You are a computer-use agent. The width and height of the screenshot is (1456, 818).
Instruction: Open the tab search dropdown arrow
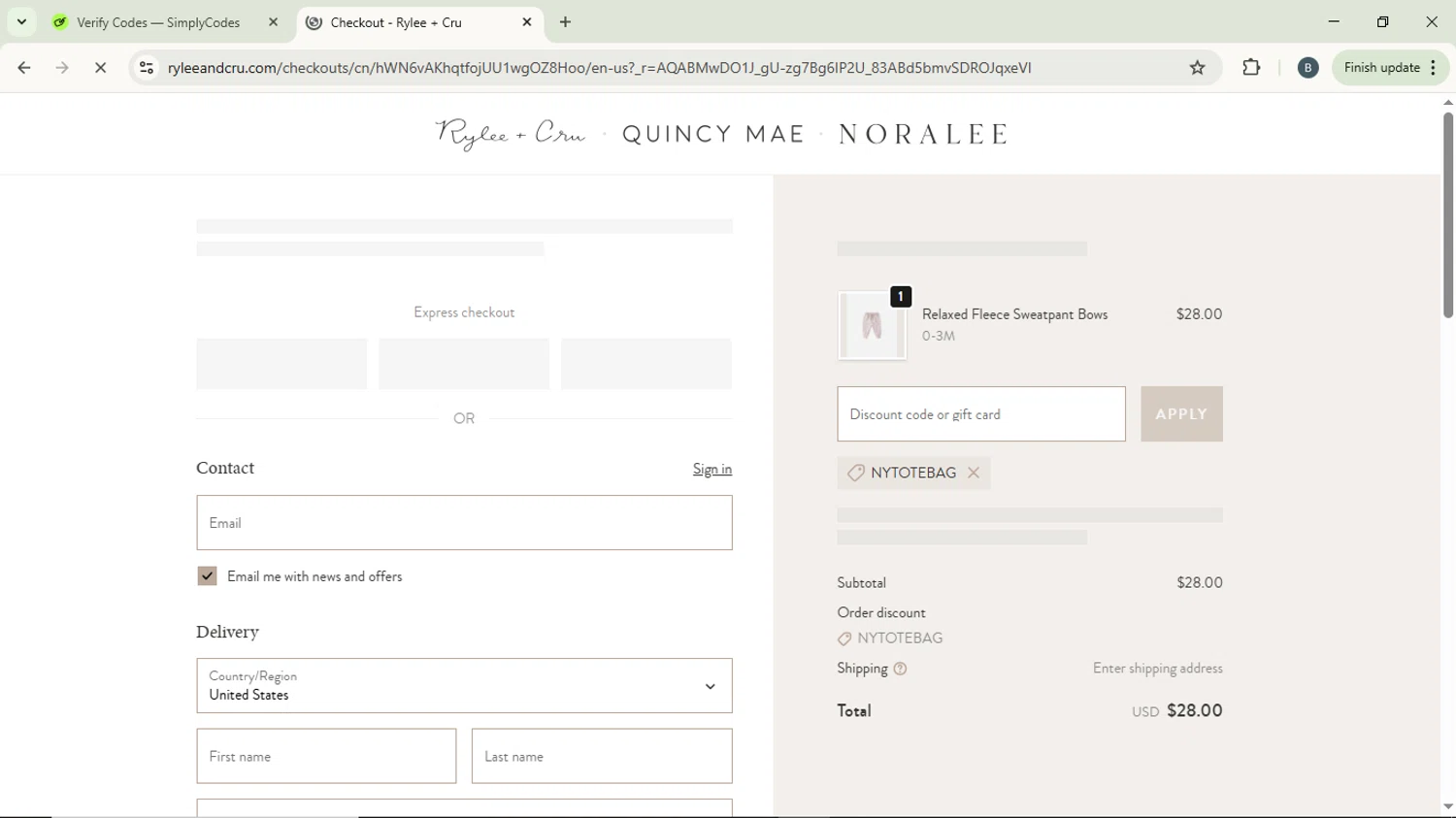(x=21, y=22)
